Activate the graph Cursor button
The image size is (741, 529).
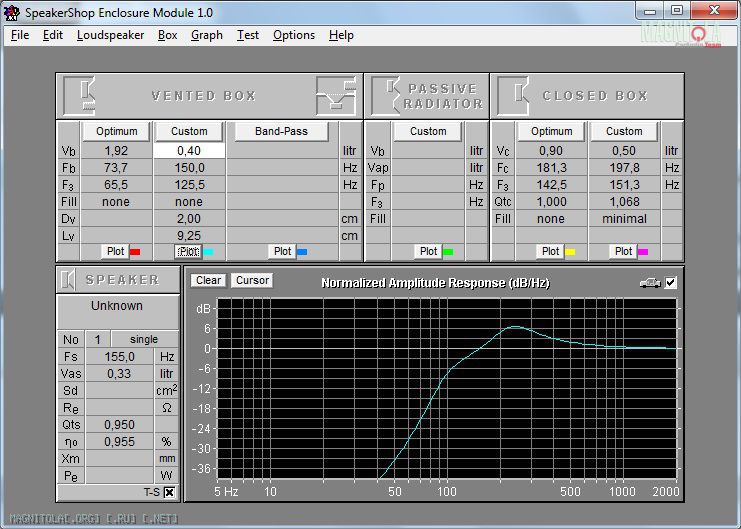coord(252,280)
